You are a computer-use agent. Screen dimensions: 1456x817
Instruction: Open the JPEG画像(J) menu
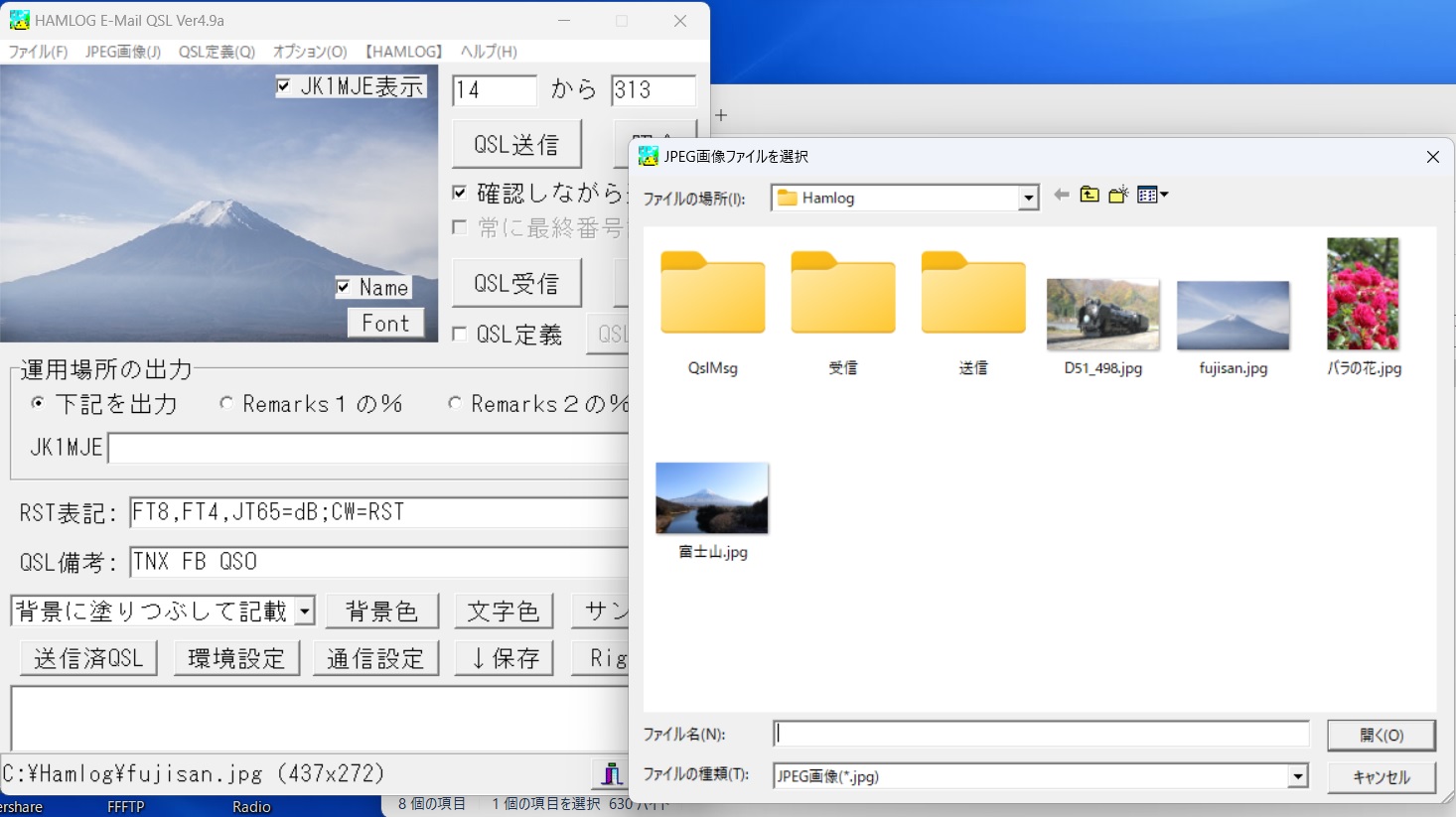coord(123,52)
